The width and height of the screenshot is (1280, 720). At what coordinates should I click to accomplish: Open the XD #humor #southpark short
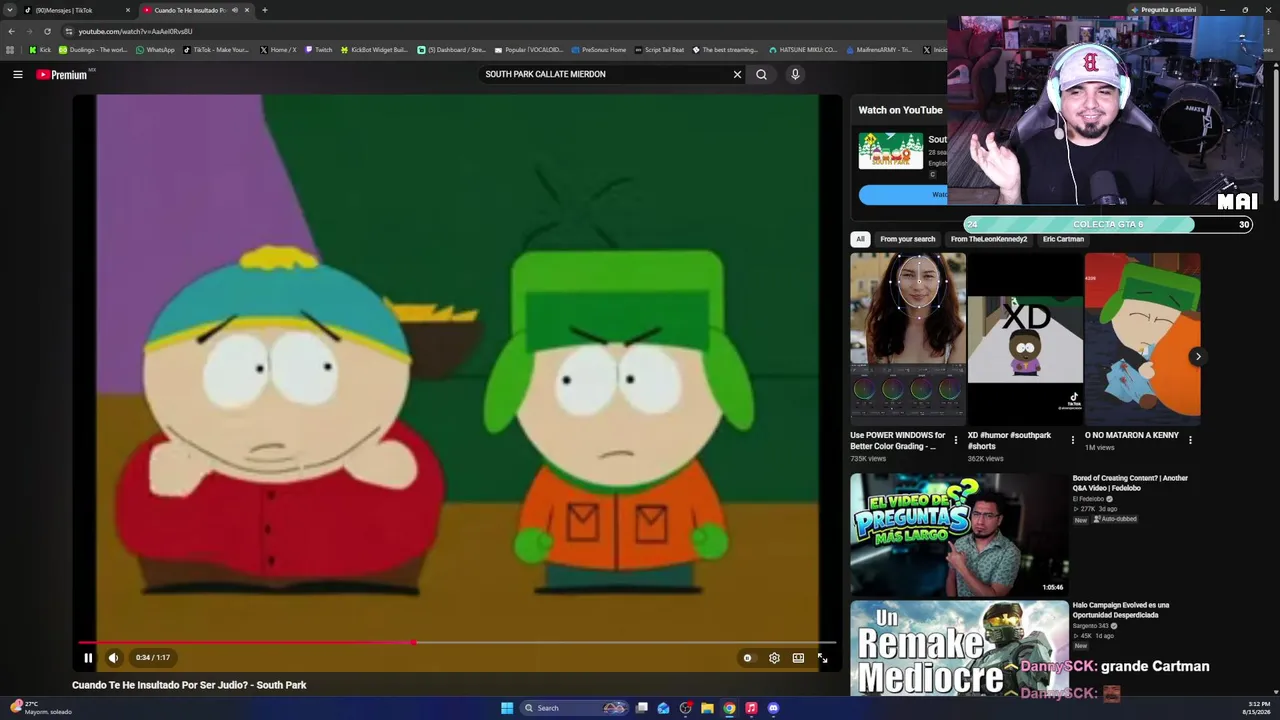point(1025,339)
